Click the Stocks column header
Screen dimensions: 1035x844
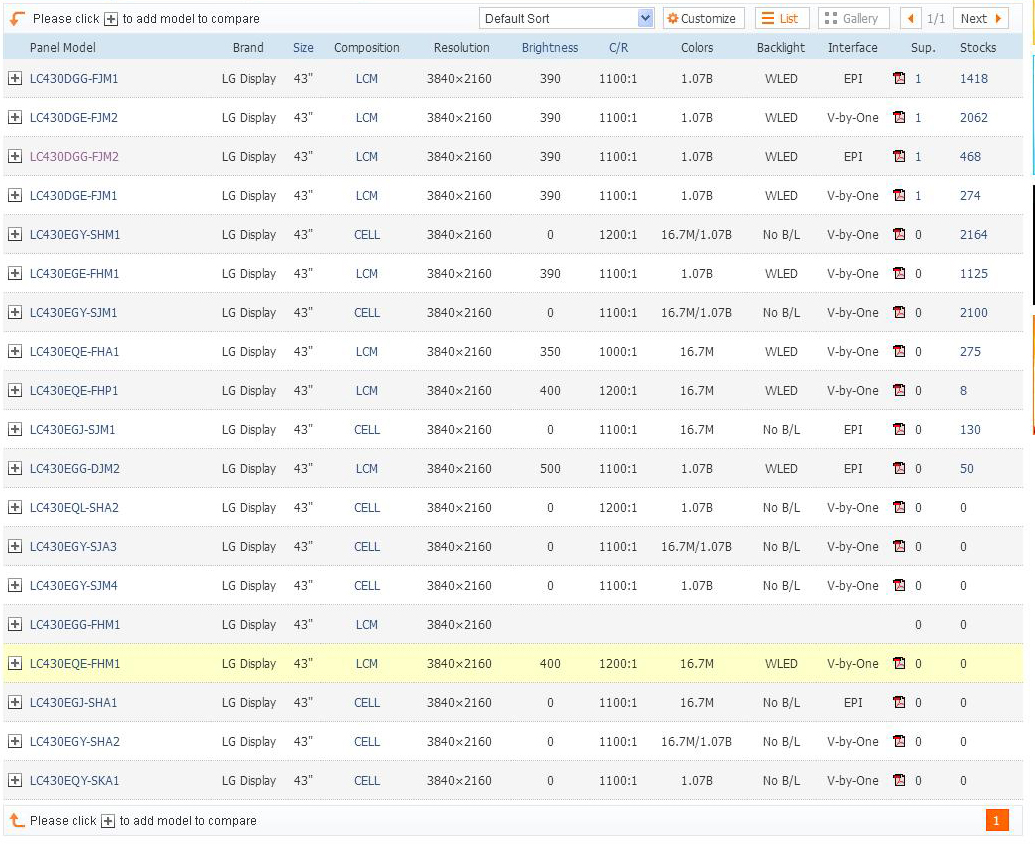pos(977,47)
